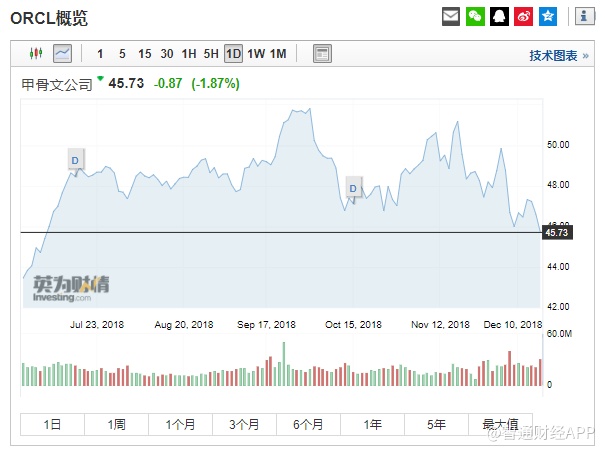Image resolution: width=605 pixels, height=452 pixels.
Task: Switch to candlestick chart type
Action: pyautogui.click(x=37, y=54)
